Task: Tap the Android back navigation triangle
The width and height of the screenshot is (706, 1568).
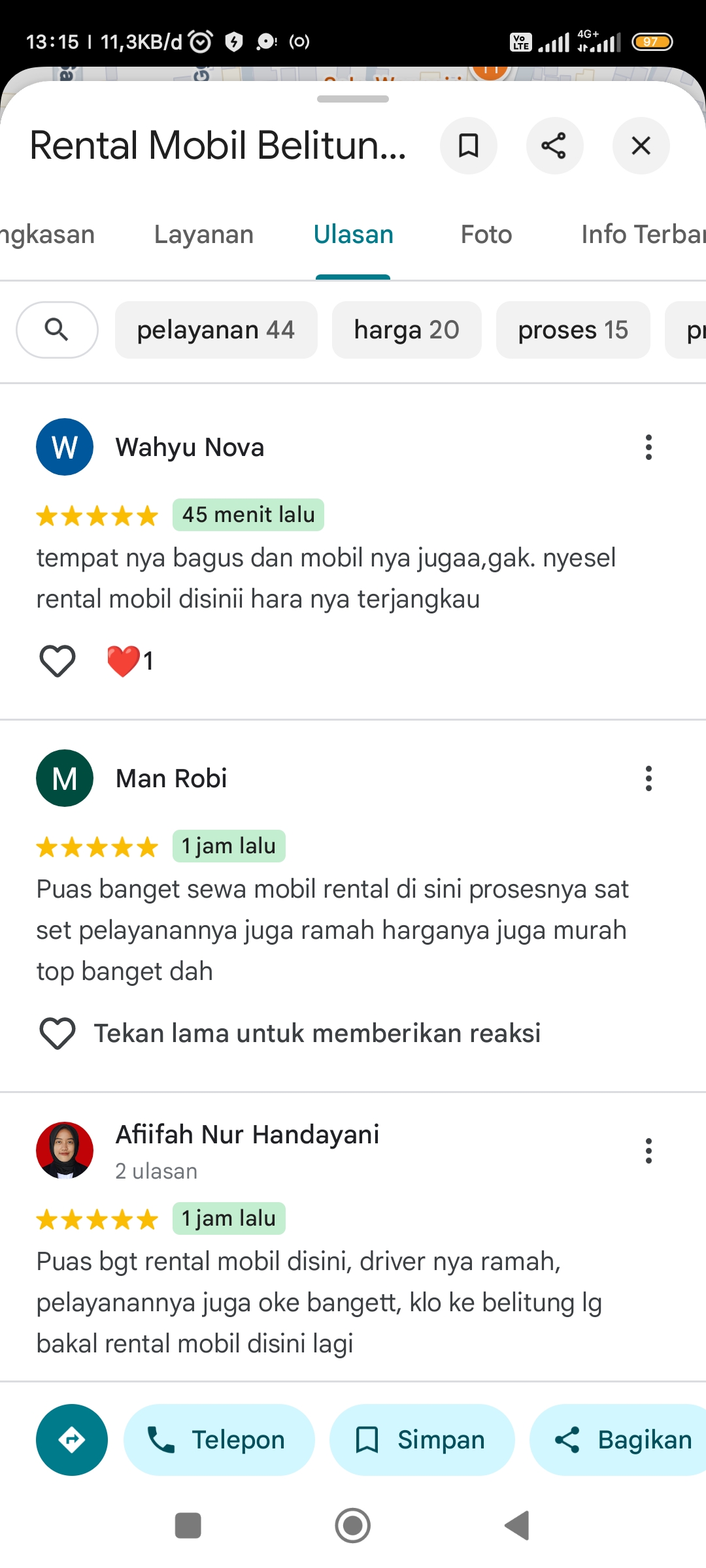Action: [517, 1526]
